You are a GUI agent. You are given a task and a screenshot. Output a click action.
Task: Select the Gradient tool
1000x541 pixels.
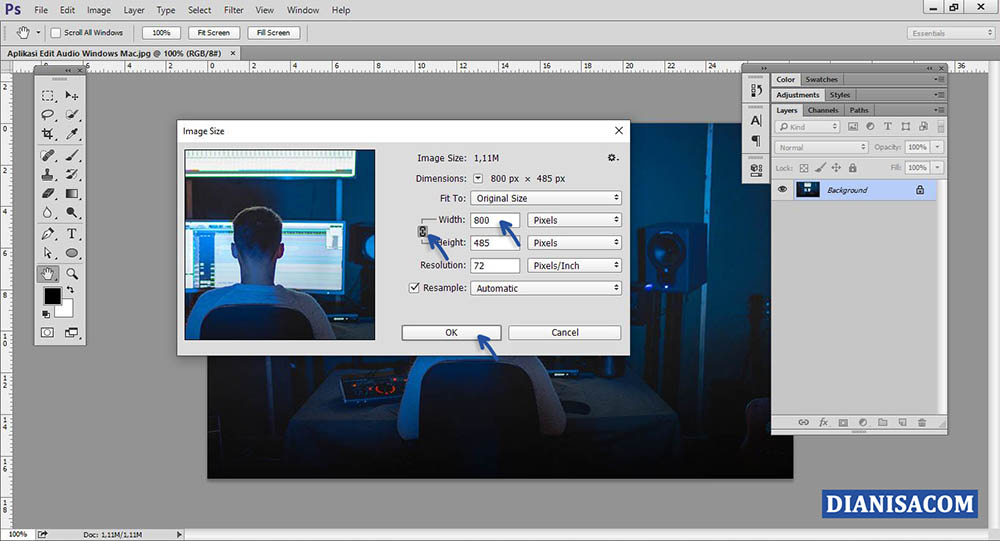tap(71, 193)
